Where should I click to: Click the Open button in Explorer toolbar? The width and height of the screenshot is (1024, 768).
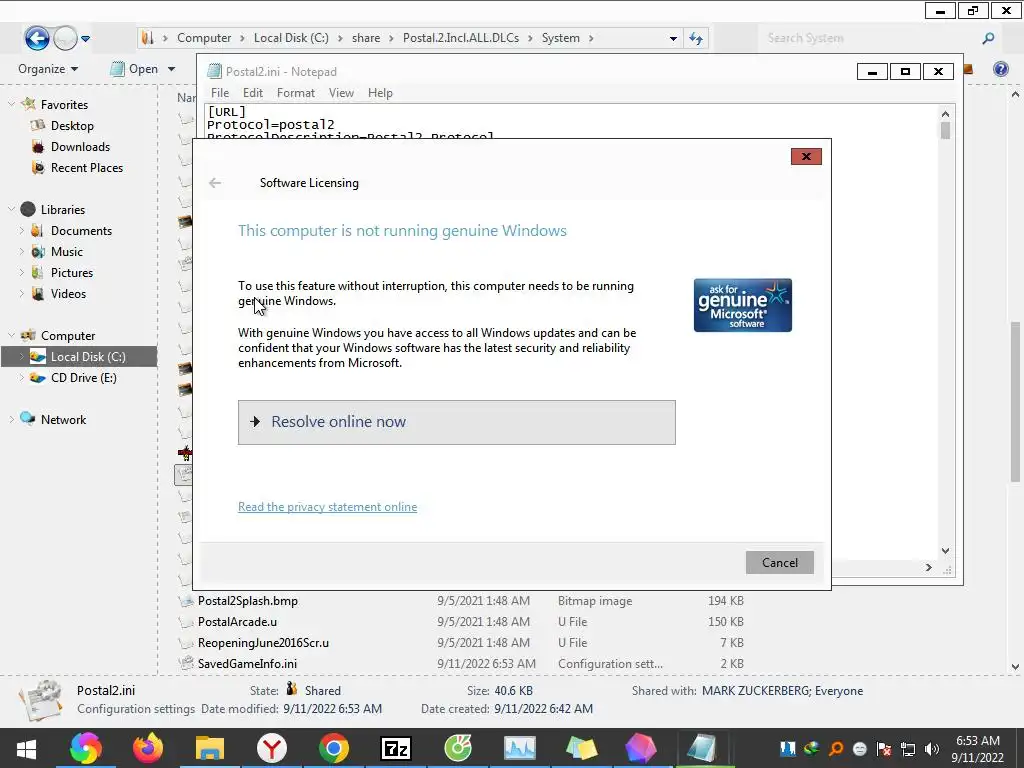[x=135, y=69]
